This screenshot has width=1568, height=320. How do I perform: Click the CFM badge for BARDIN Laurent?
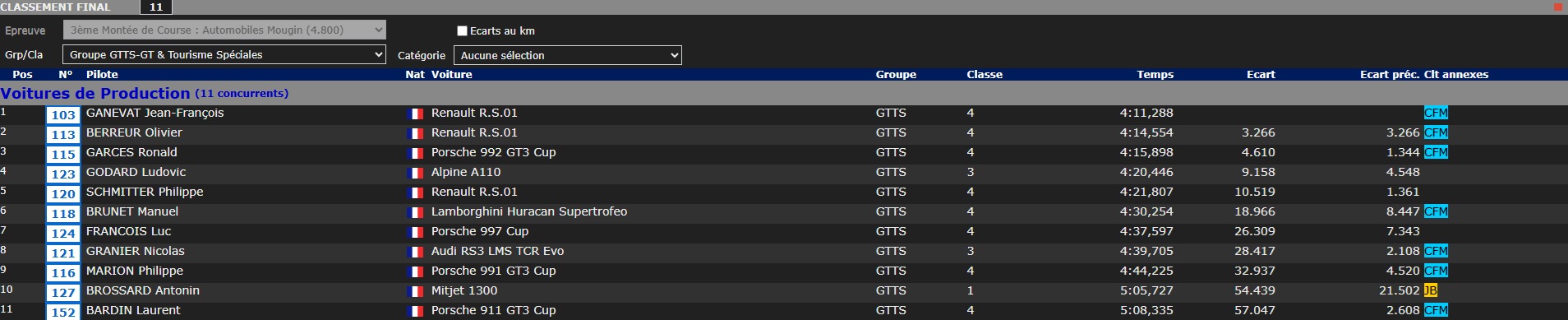[1436, 310]
